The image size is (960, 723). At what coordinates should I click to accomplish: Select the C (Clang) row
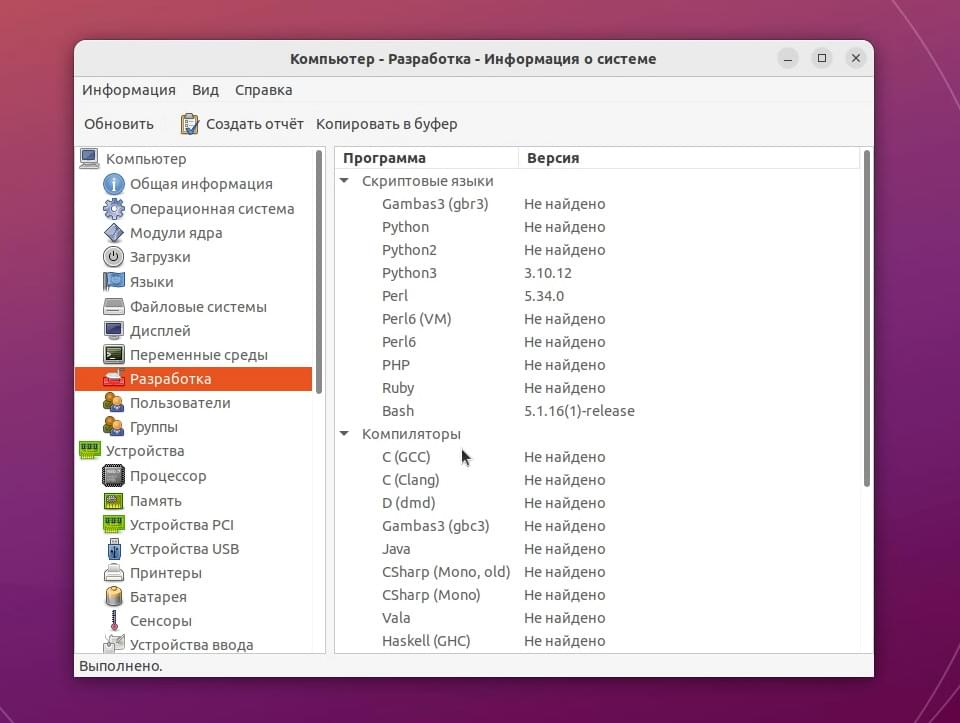[598, 480]
